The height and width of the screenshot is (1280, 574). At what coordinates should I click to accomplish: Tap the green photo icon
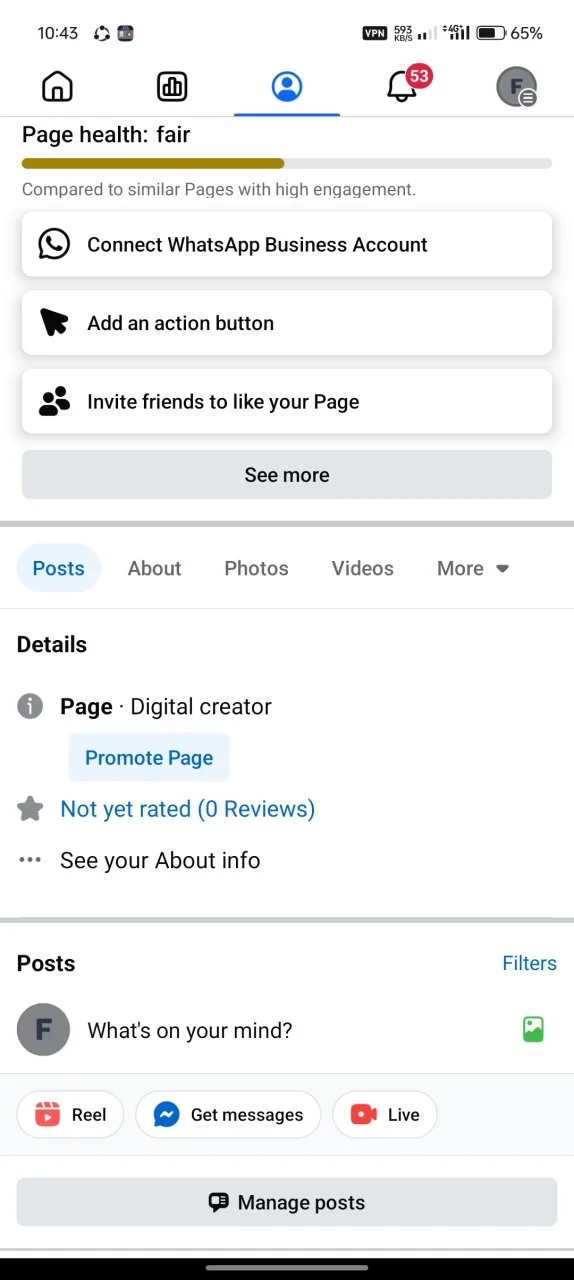[533, 1030]
